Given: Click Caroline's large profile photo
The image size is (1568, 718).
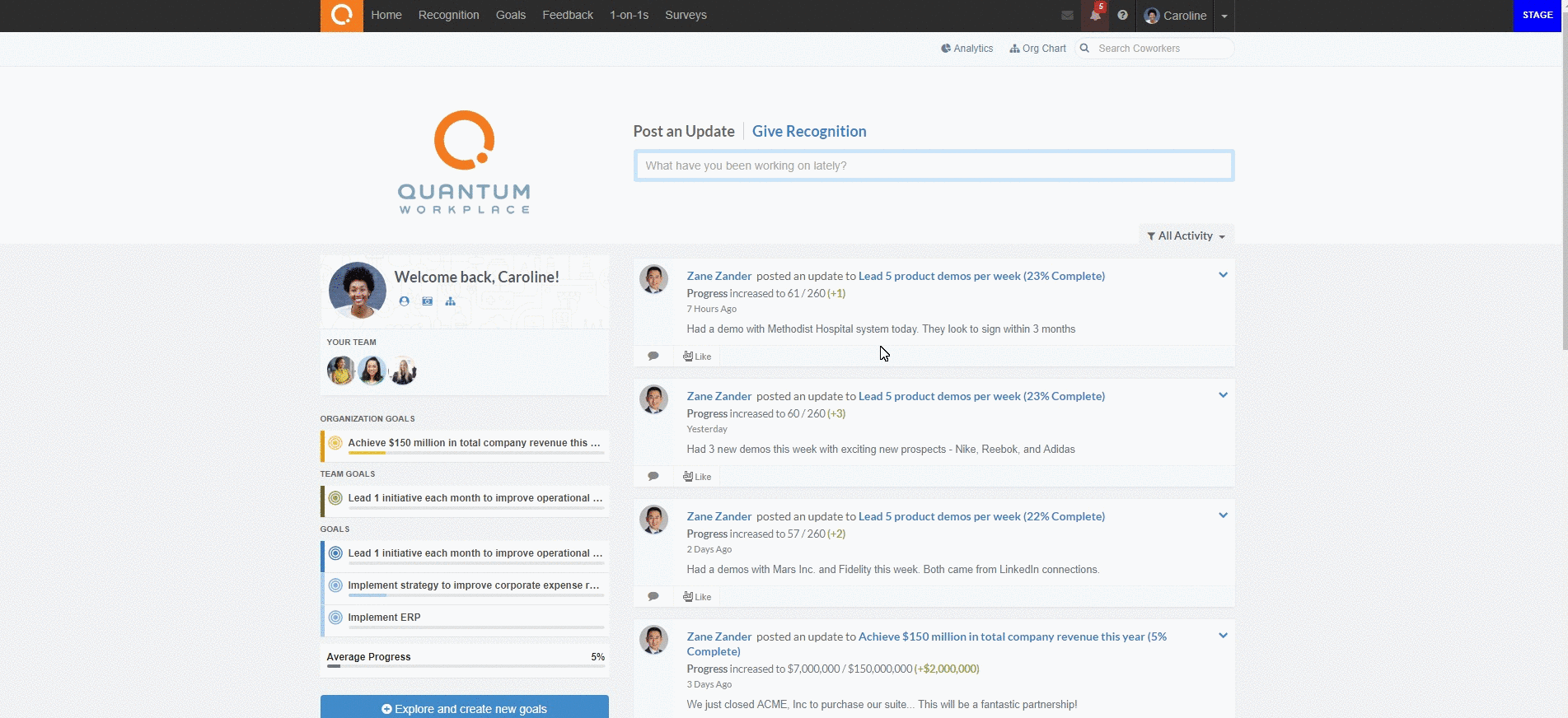Looking at the screenshot, I should (x=358, y=291).
